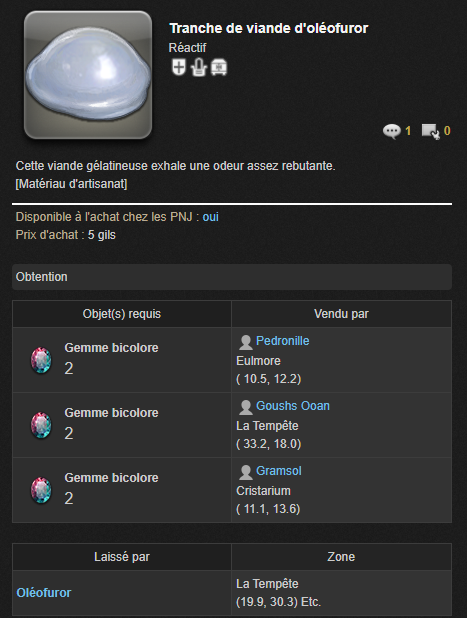Click the image gallery icon showing 0

coord(430,131)
